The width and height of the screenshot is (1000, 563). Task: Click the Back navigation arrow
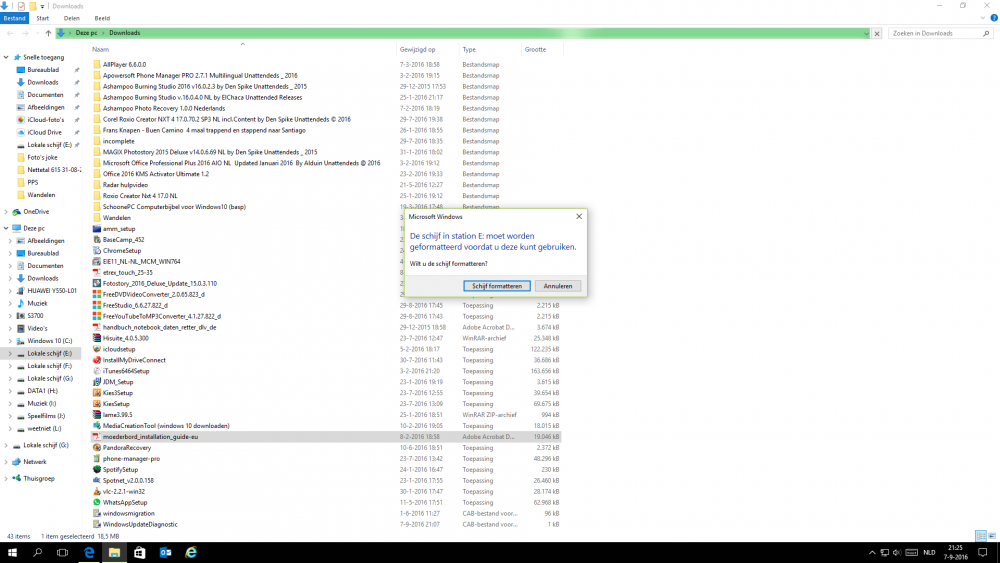click(10, 33)
